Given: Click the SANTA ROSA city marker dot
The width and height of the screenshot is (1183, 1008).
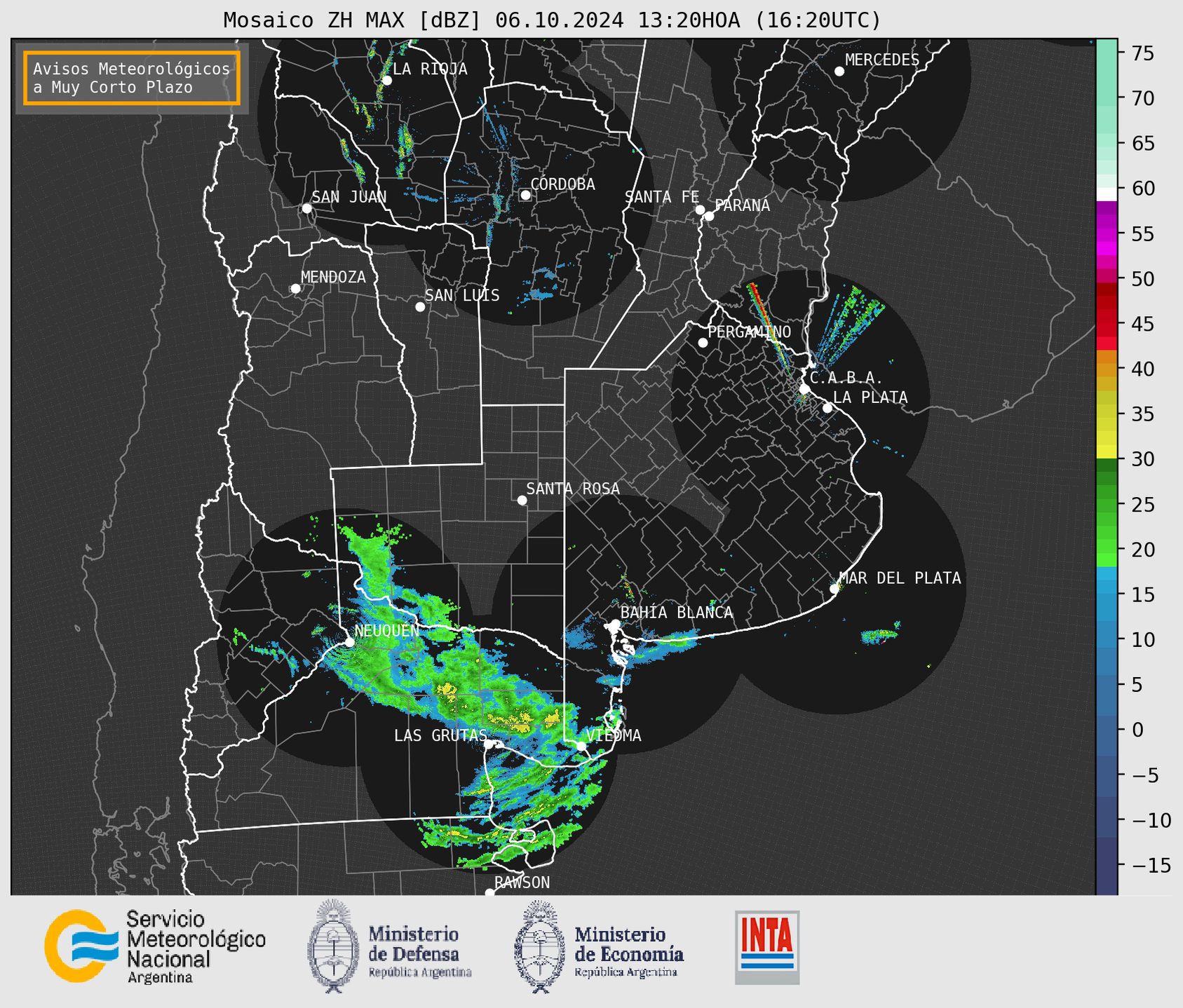Looking at the screenshot, I should point(522,500).
